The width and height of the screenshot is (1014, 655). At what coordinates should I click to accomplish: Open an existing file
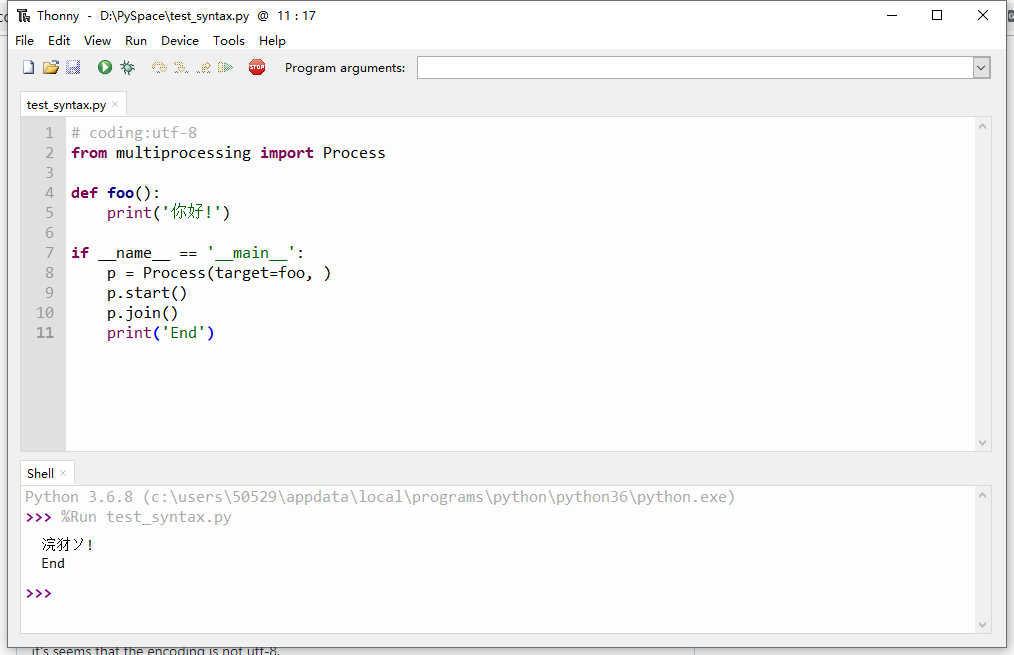click(x=50, y=67)
